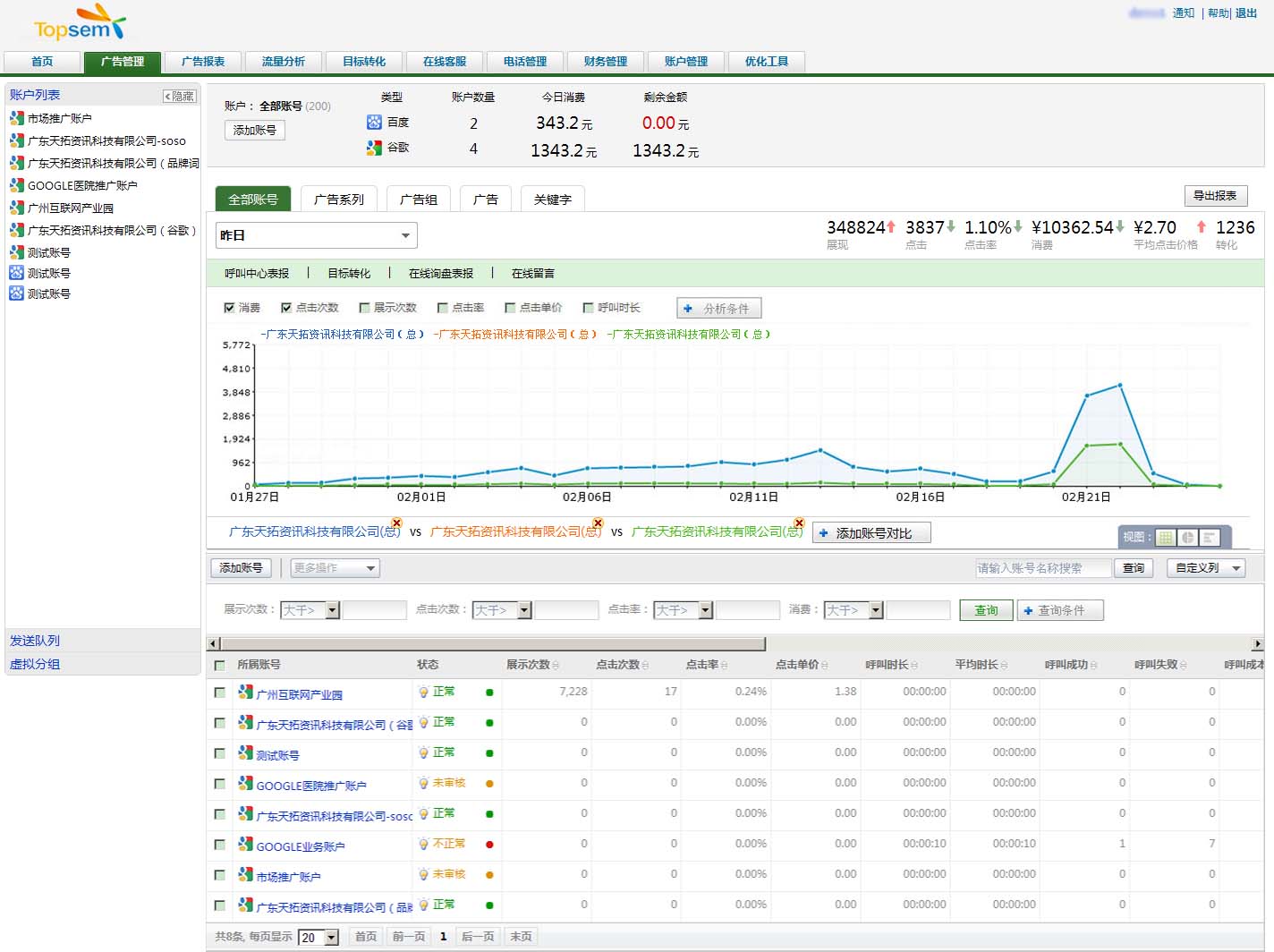Collapse account list with 隐藏 button

(180, 96)
